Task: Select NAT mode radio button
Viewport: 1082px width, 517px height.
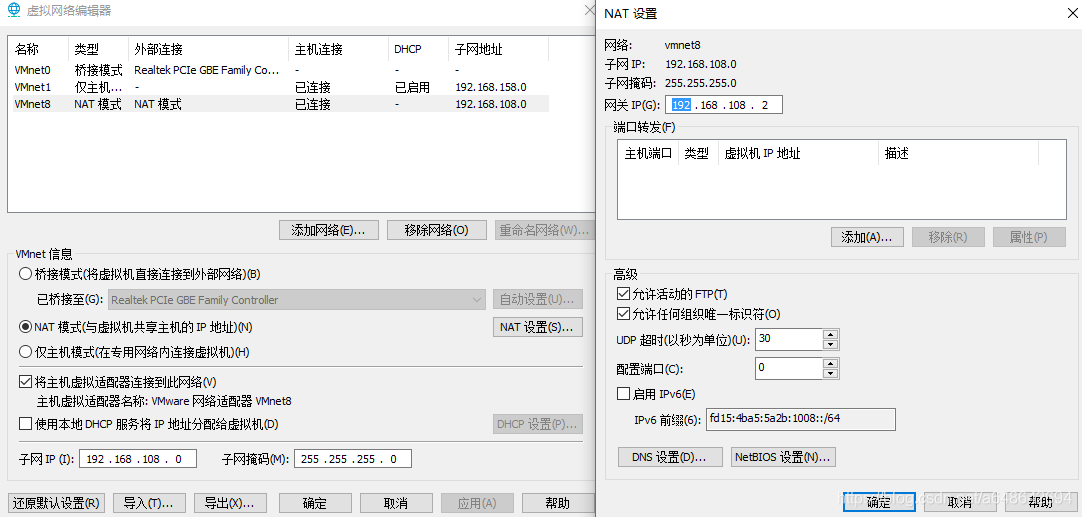Action: click(26, 326)
